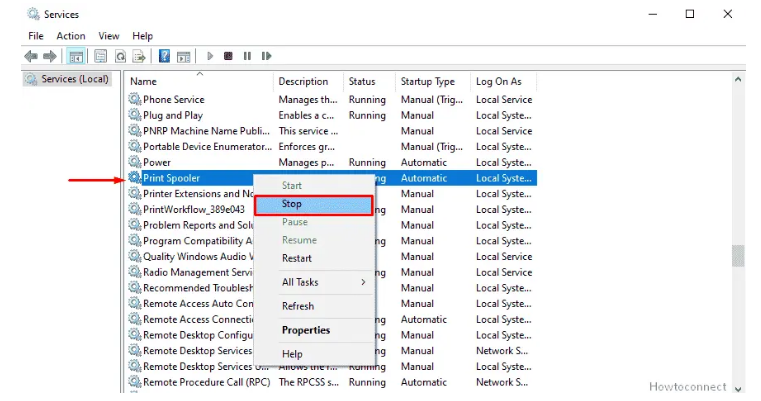Image resolution: width=761 pixels, height=401 pixels.
Task: Open the toolbar Properties sheet icon
Action: [100, 56]
